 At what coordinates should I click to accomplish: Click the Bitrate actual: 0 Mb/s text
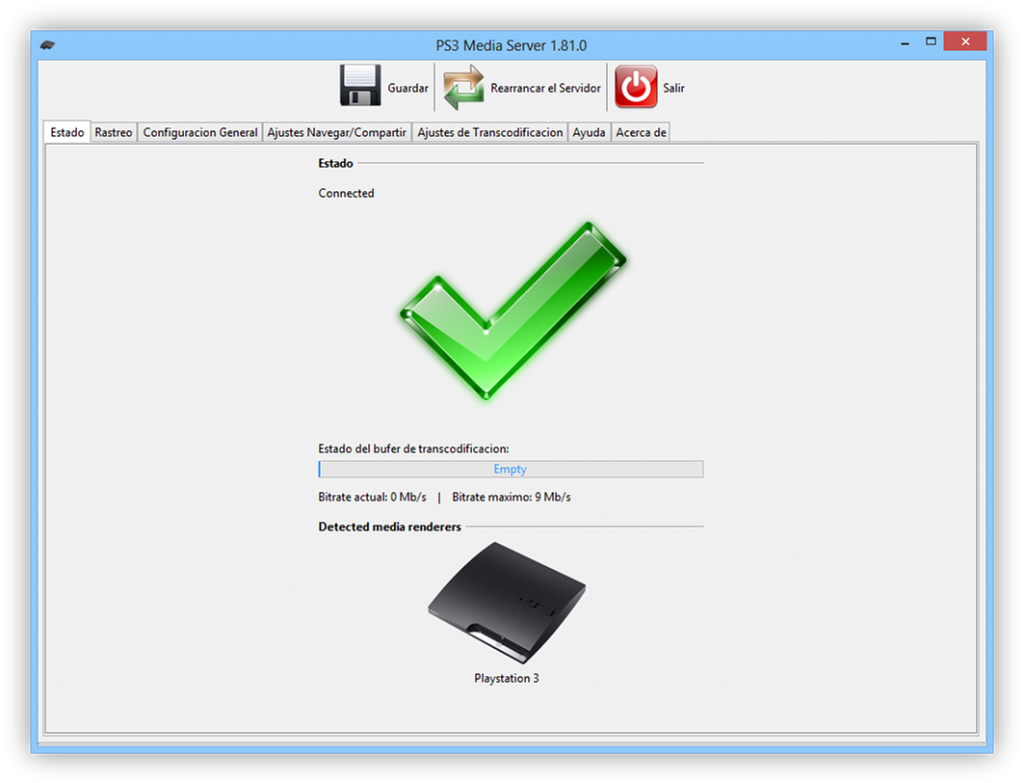(372, 497)
